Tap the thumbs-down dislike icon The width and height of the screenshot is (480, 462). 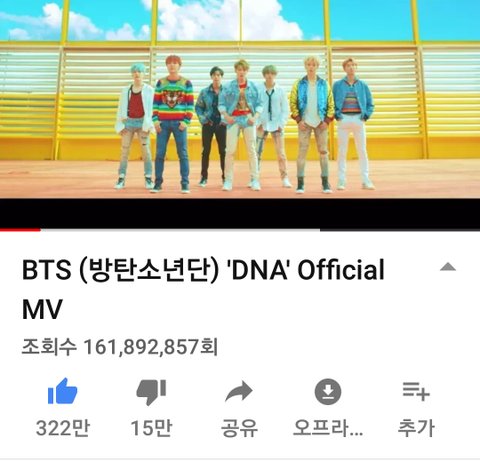coord(151,392)
